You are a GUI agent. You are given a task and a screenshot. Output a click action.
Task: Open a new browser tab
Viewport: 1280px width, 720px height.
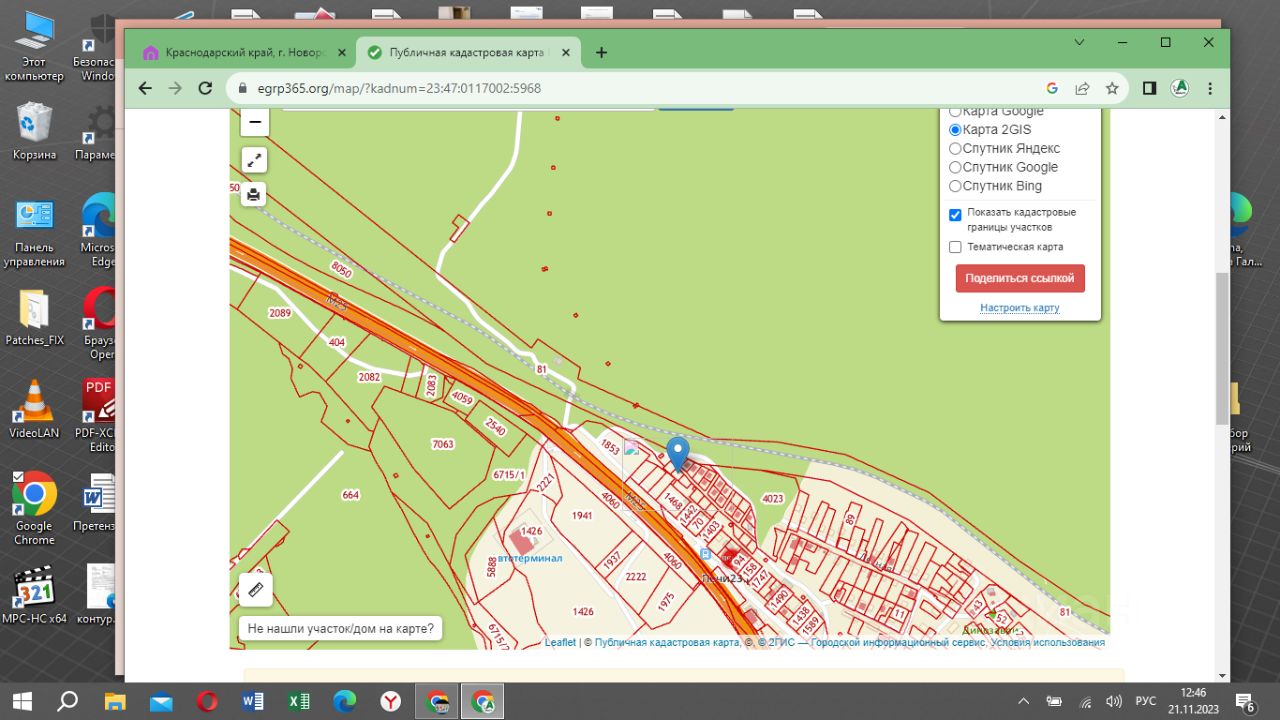[601, 53]
